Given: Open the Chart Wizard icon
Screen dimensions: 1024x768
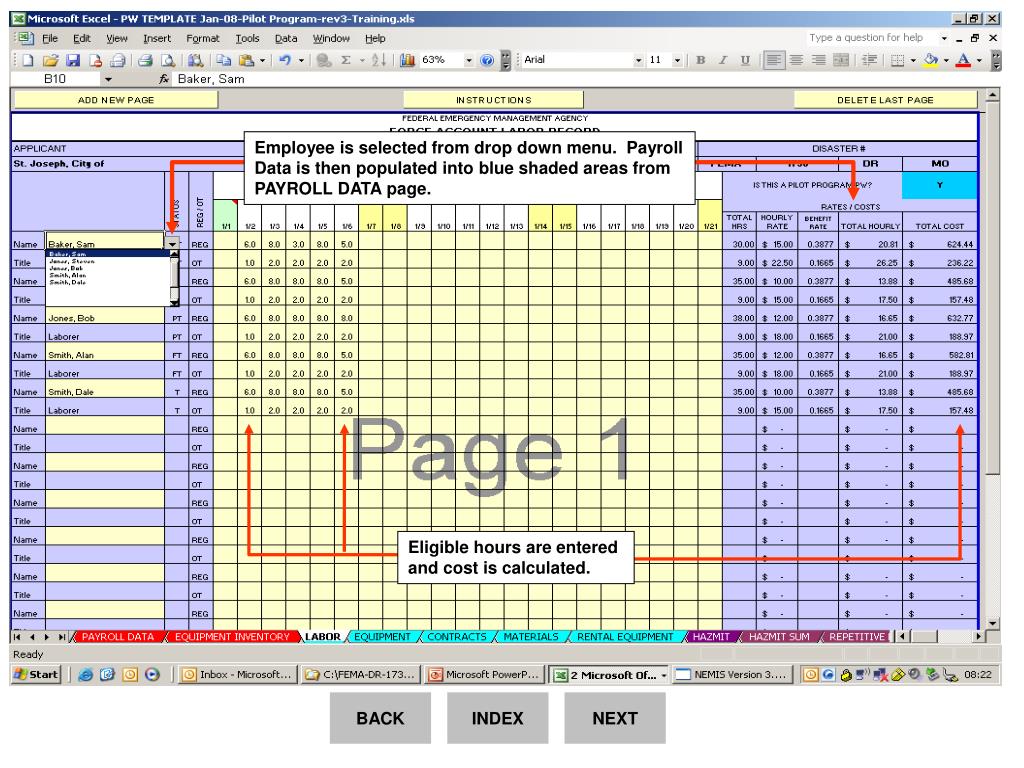Looking at the screenshot, I should coord(407,60).
